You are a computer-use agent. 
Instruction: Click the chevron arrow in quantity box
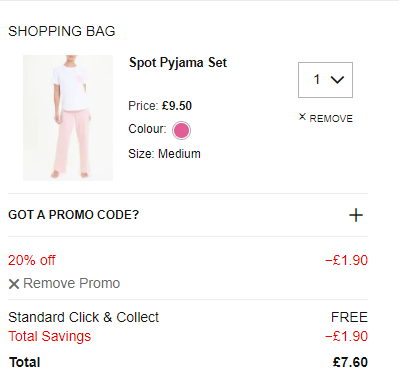[337, 80]
